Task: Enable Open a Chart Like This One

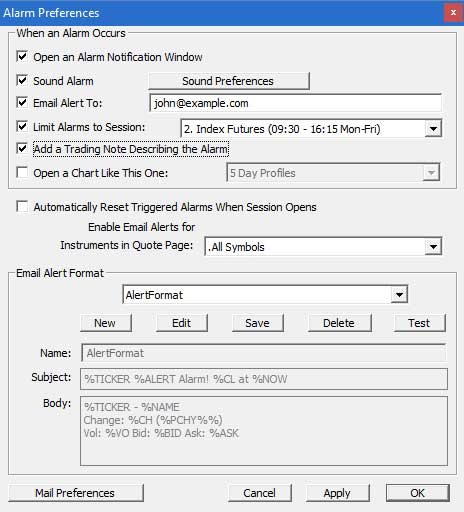Action: [22, 173]
